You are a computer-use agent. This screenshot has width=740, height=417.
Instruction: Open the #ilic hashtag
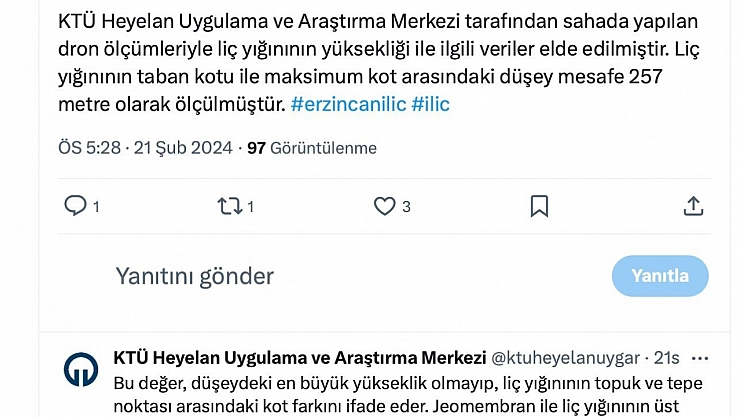pos(431,104)
